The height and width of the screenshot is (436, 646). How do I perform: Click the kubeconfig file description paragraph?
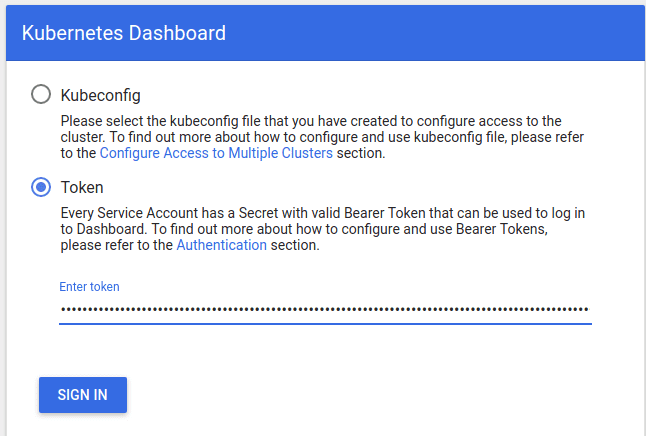[x=330, y=137]
